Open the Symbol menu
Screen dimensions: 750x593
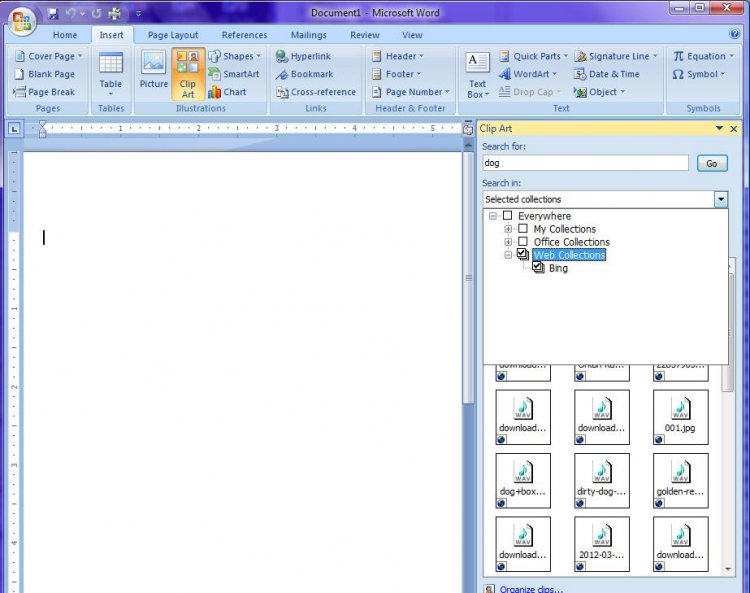(x=698, y=74)
